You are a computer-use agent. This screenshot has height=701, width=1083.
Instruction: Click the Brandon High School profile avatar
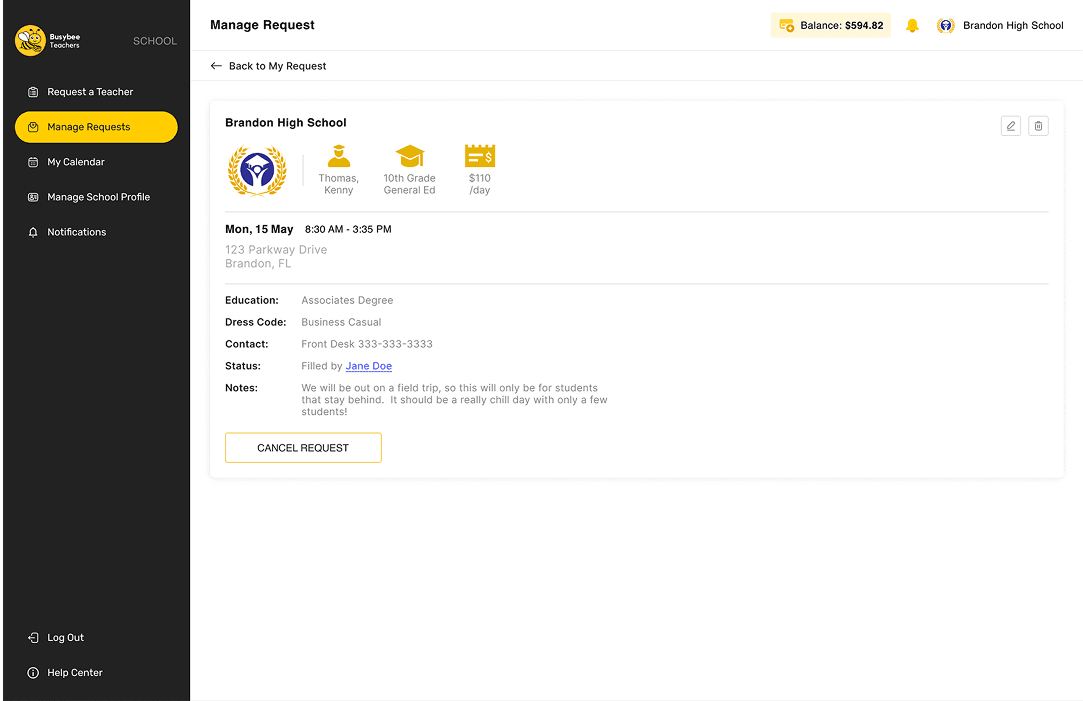click(946, 25)
